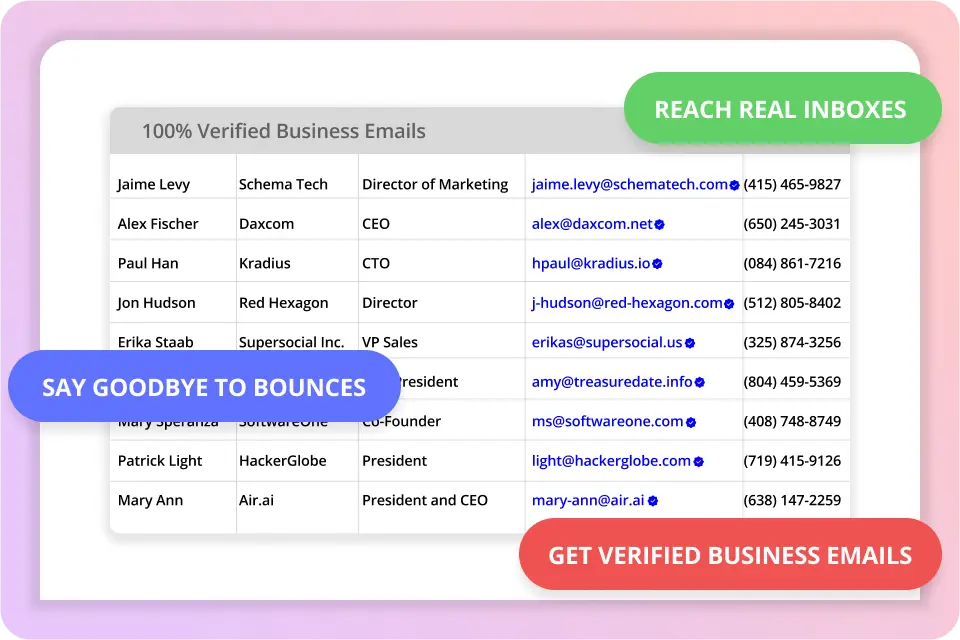Viewport: 960px width, 640px height.
Task: Select the name Jon Hudson
Action: point(156,303)
